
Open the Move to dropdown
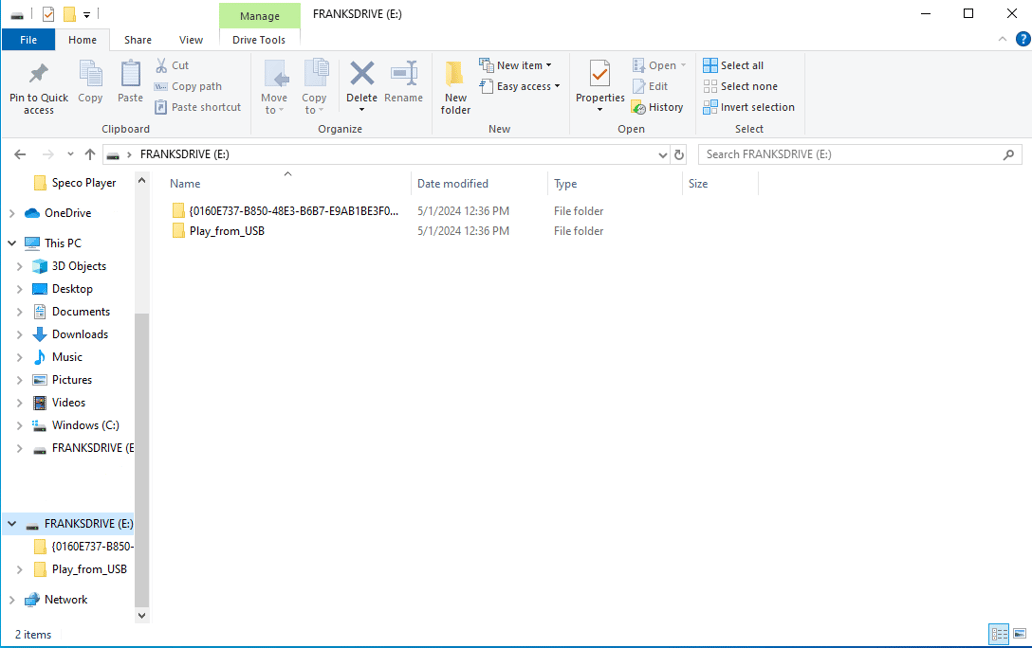[x=274, y=86]
